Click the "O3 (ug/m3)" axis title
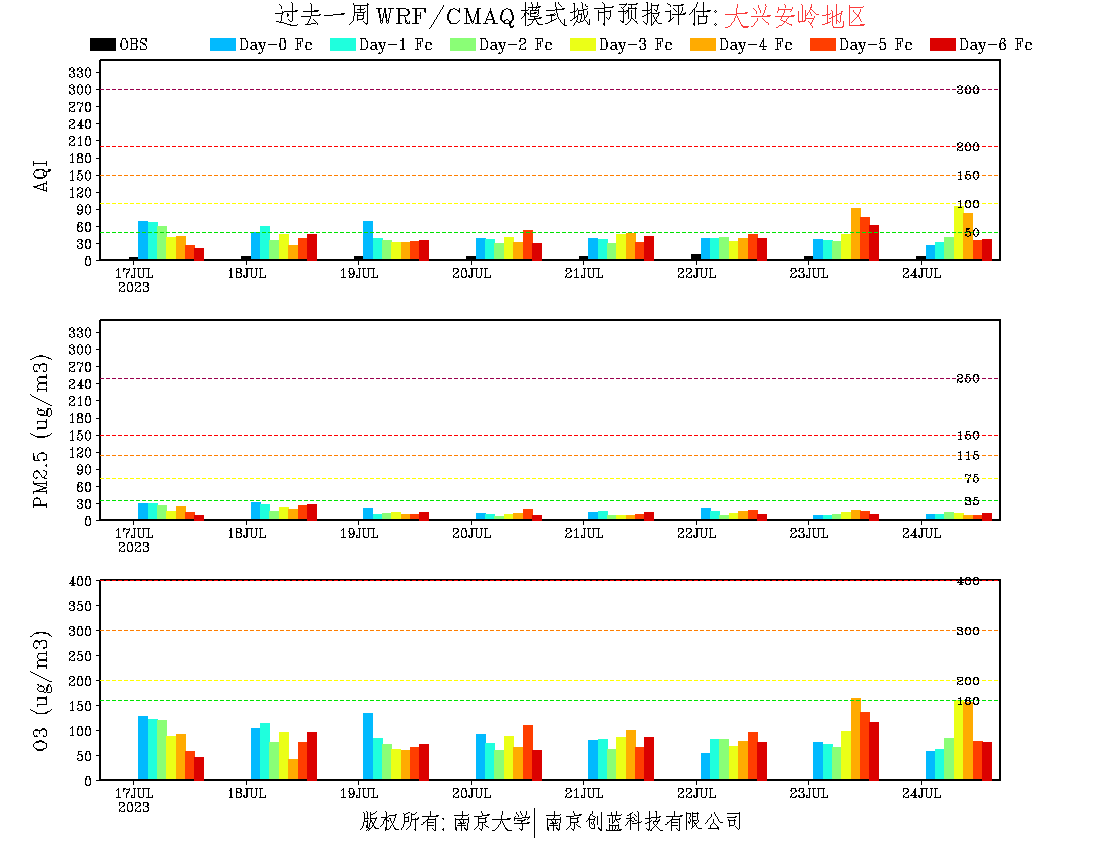This screenshot has height=850, width=1100. click(x=41, y=691)
